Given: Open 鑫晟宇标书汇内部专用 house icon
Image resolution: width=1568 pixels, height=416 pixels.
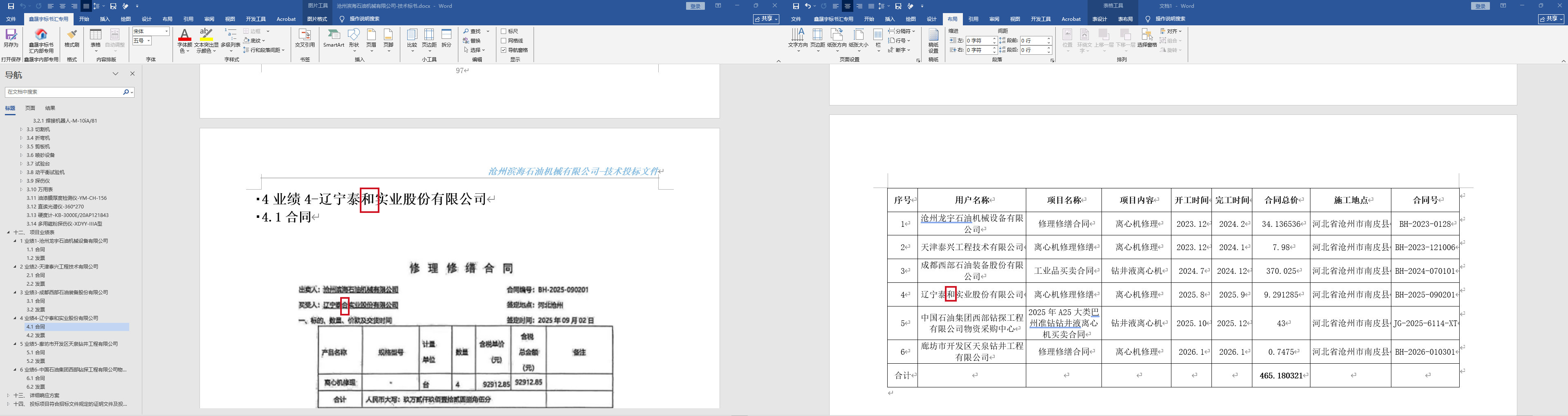Looking at the screenshot, I should click(x=41, y=40).
